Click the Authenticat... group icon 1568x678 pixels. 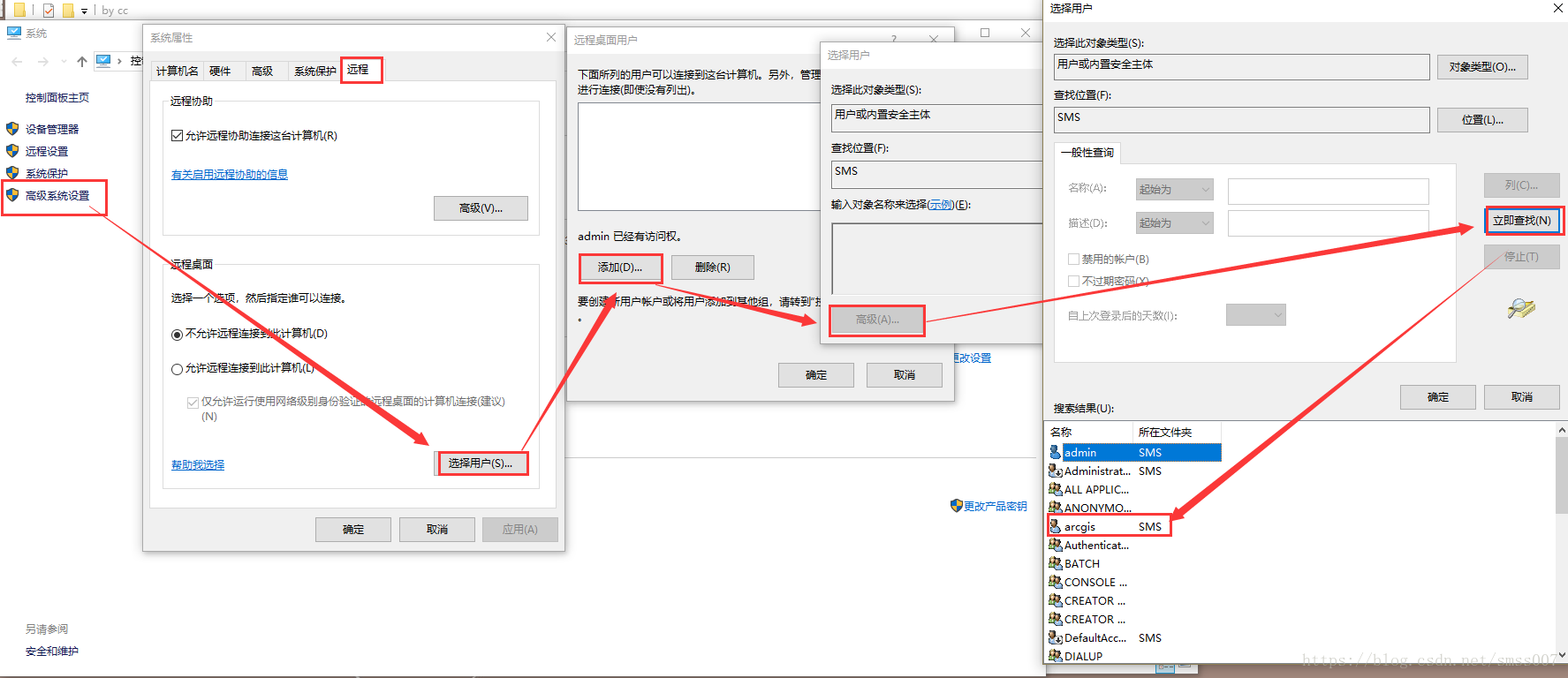(x=1055, y=545)
